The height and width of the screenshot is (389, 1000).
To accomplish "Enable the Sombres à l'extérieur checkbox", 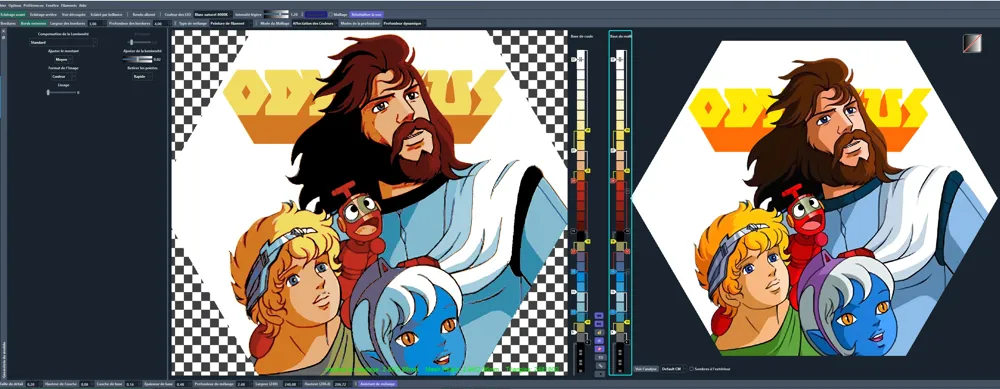I will (x=691, y=369).
